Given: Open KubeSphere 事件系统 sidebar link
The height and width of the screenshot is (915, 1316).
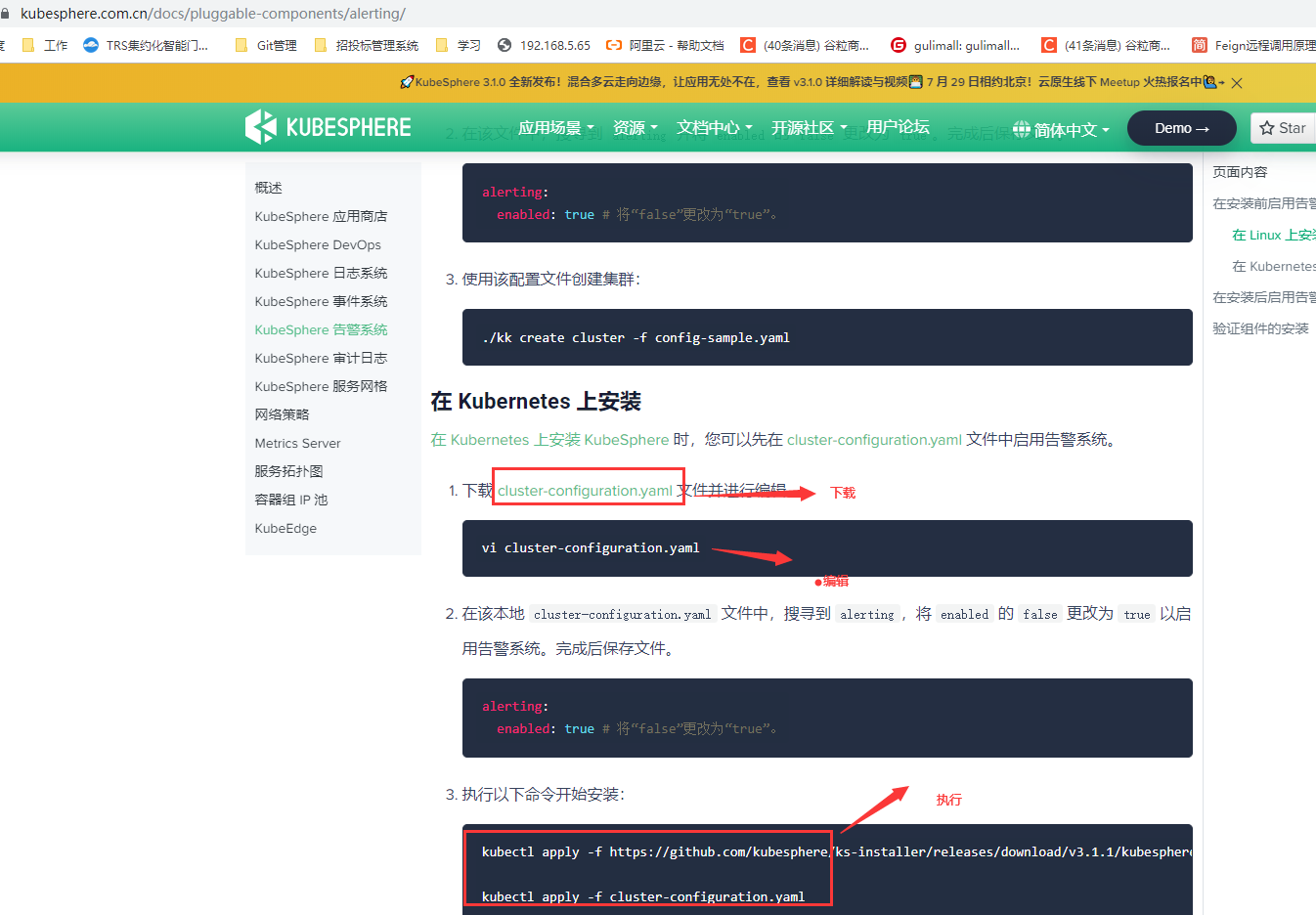Looking at the screenshot, I should (x=321, y=301).
